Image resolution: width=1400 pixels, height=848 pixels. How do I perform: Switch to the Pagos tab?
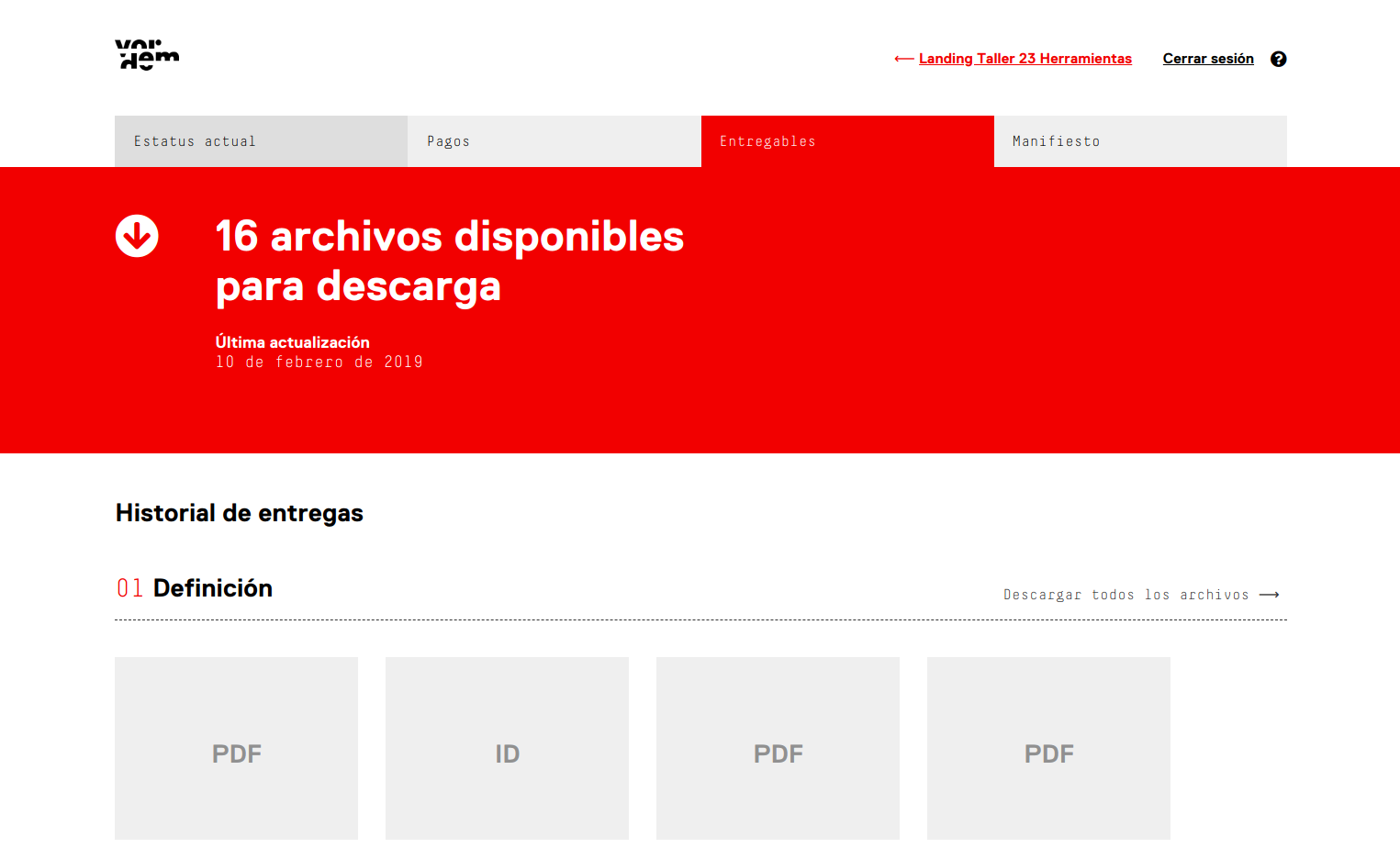(554, 141)
